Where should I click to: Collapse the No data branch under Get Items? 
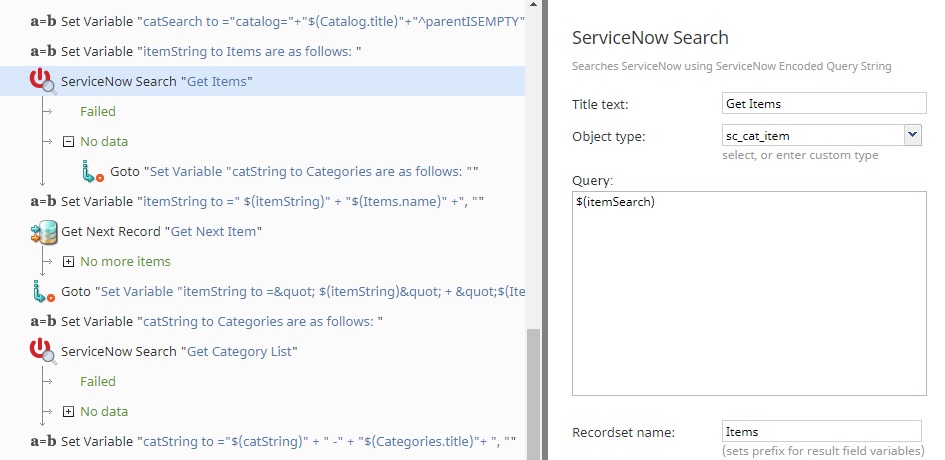[69, 142]
